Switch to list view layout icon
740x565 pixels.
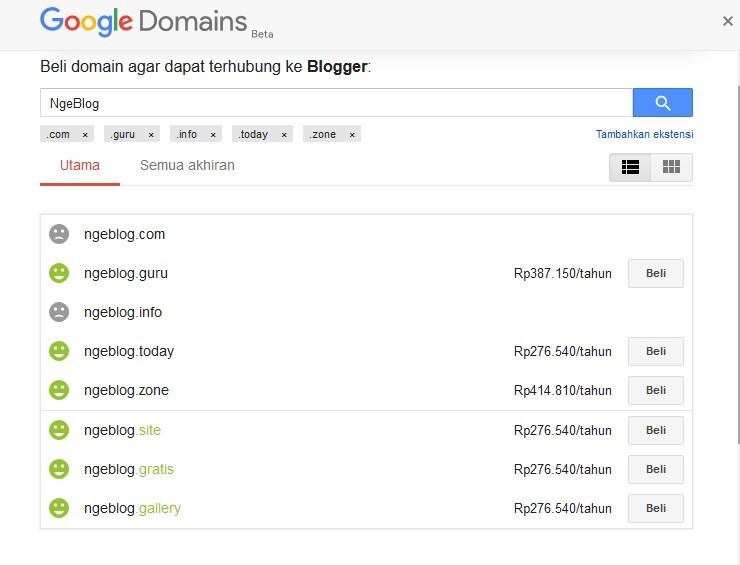630,167
